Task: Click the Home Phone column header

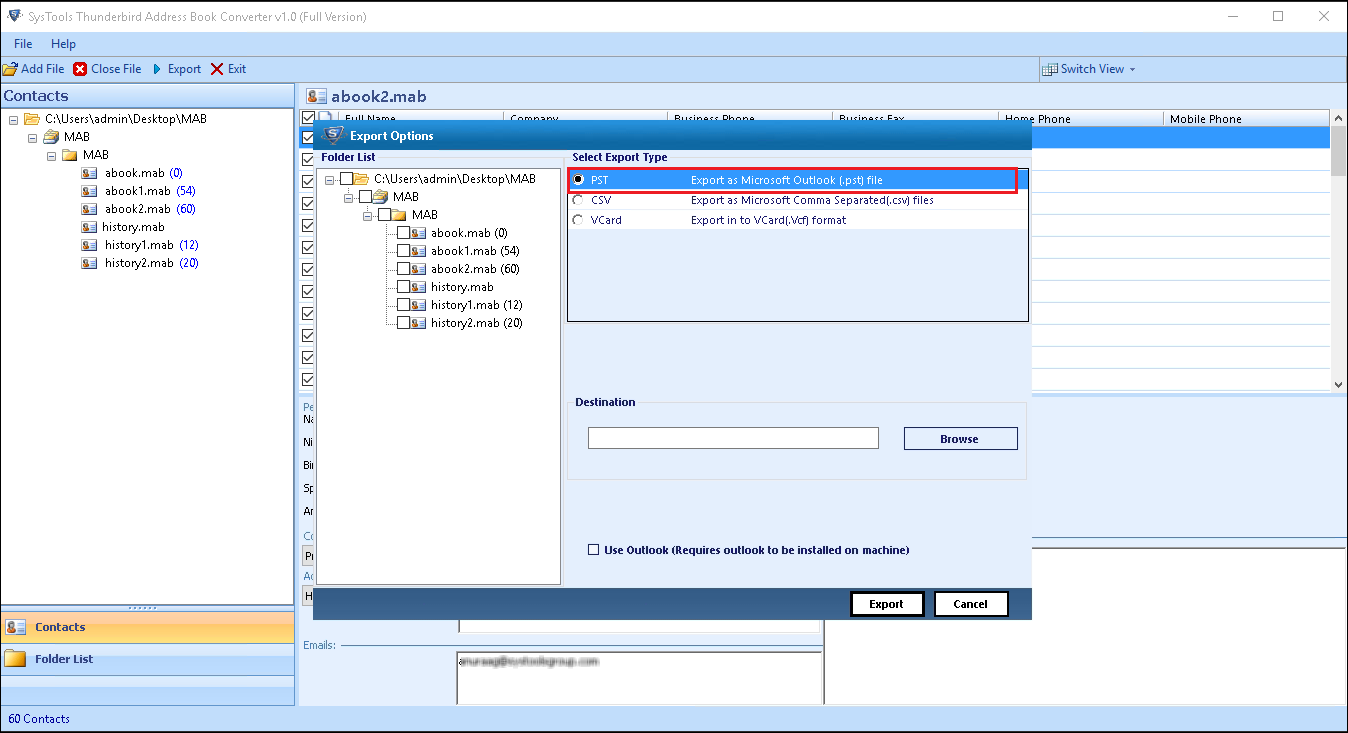Action: (x=1082, y=118)
